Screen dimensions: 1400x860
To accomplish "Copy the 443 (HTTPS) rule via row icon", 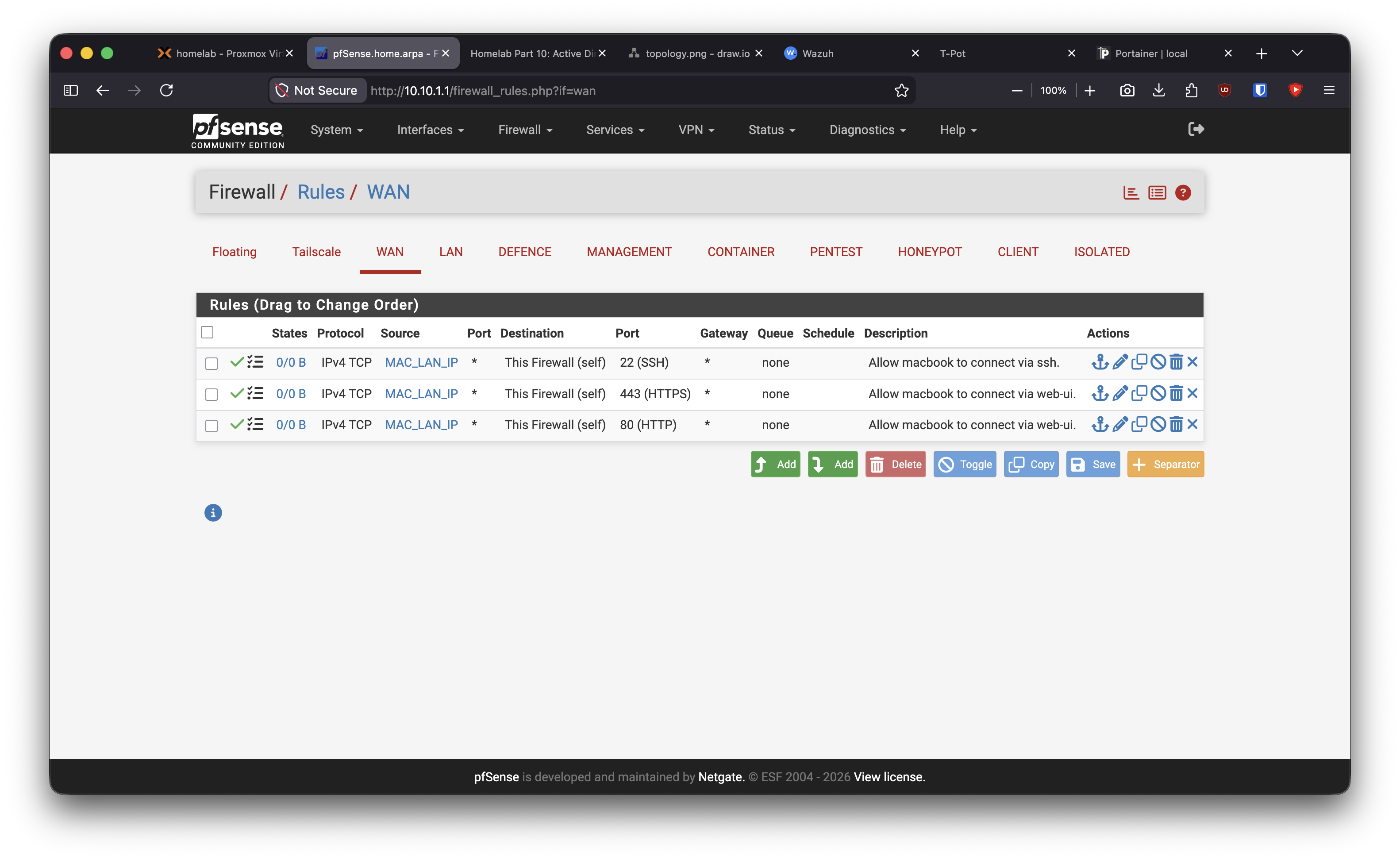I will pos(1139,394).
